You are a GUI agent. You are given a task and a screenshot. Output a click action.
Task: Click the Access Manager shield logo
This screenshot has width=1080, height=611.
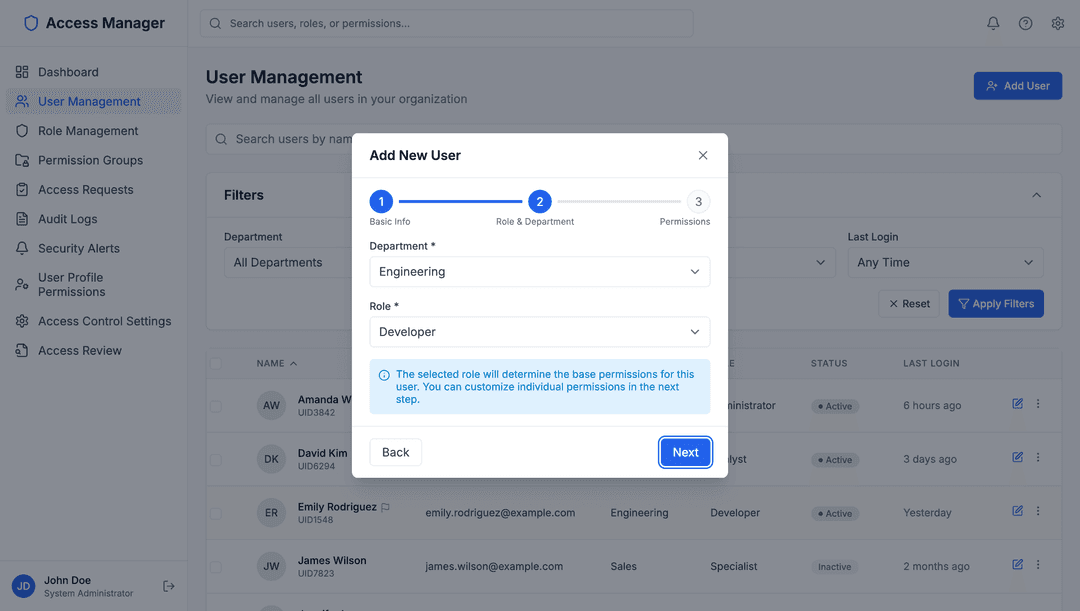(x=30, y=22)
